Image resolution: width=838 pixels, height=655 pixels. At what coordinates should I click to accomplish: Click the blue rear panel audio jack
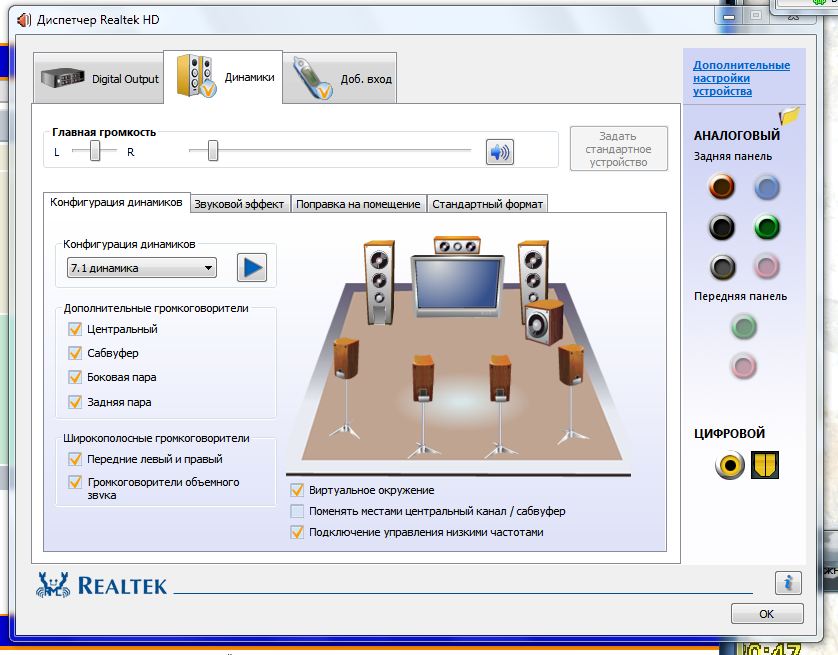coord(767,188)
